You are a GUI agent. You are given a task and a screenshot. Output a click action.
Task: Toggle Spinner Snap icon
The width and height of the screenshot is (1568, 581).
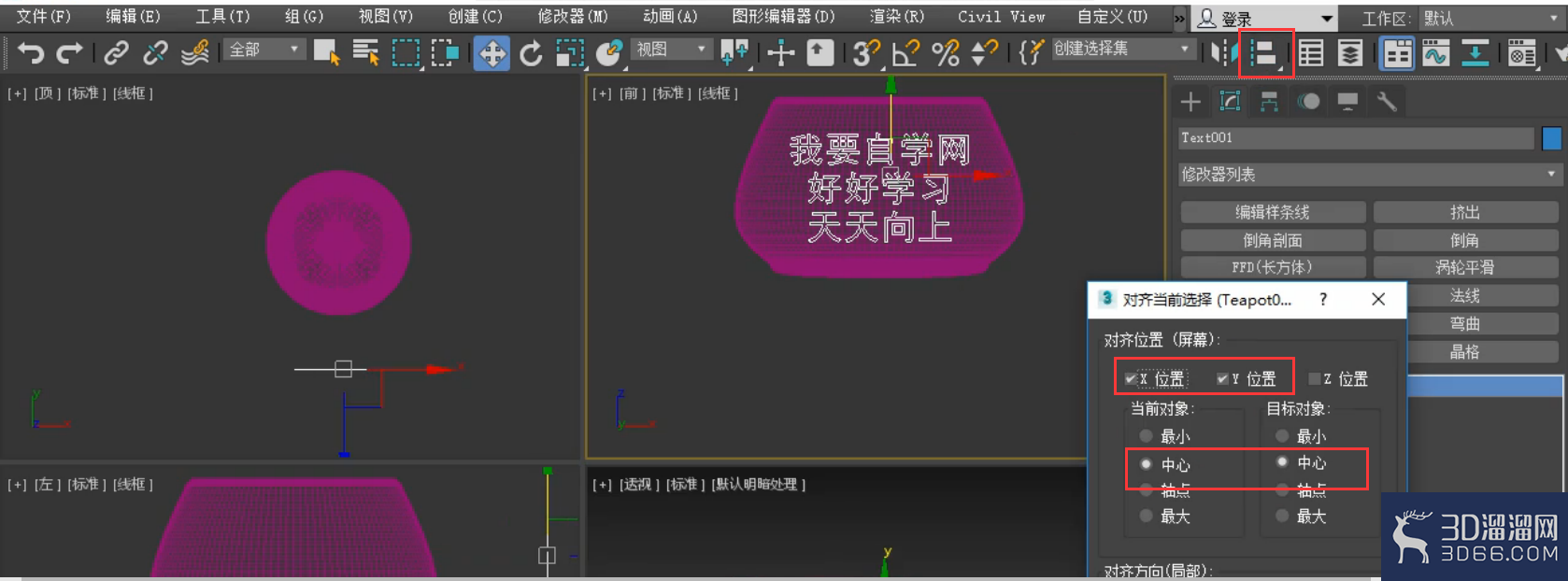point(984,53)
